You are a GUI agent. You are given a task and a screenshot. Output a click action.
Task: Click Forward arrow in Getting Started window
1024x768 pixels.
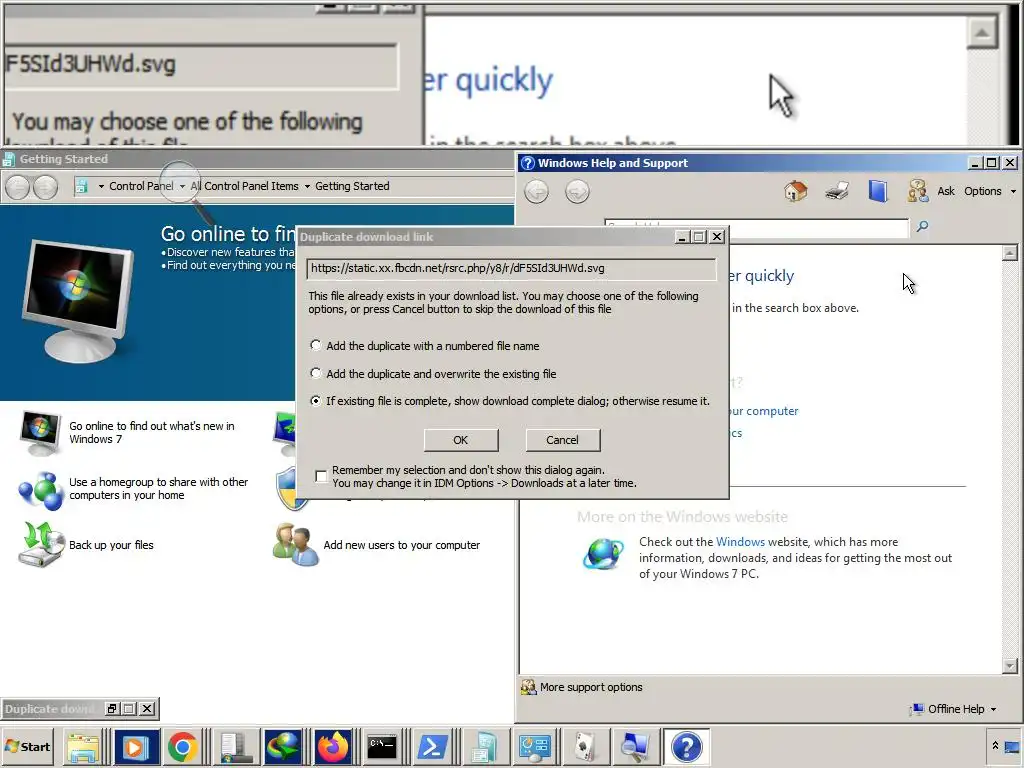pos(45,187)
